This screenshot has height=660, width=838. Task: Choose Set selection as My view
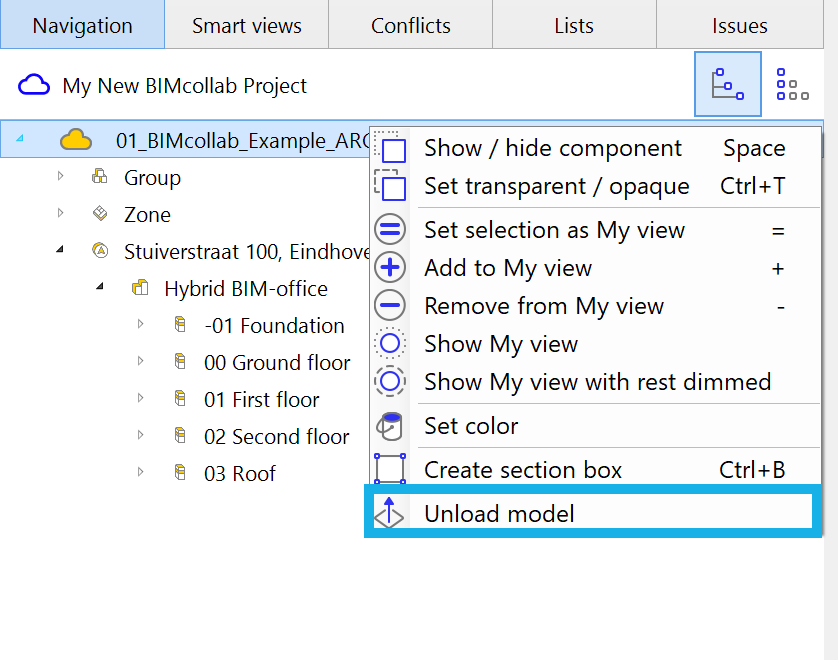(595, 230)
